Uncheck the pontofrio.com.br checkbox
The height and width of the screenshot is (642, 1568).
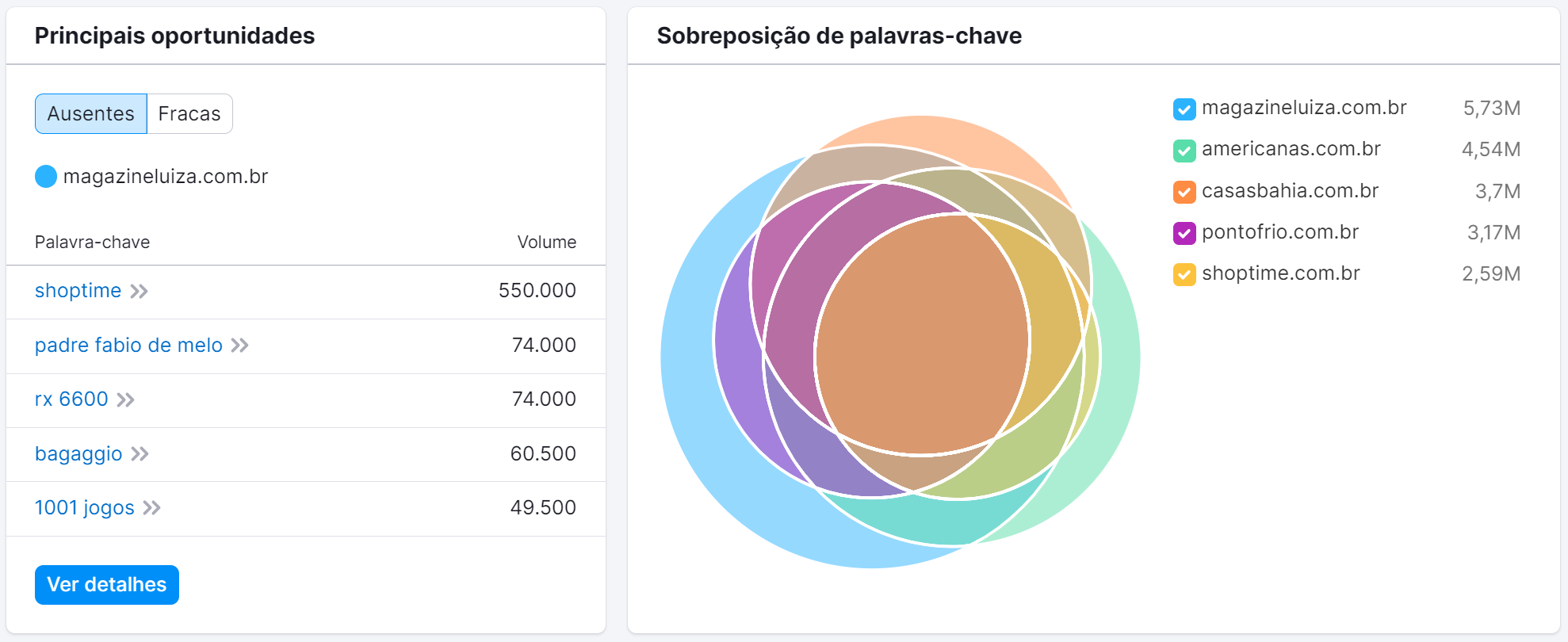(1184, 233)
